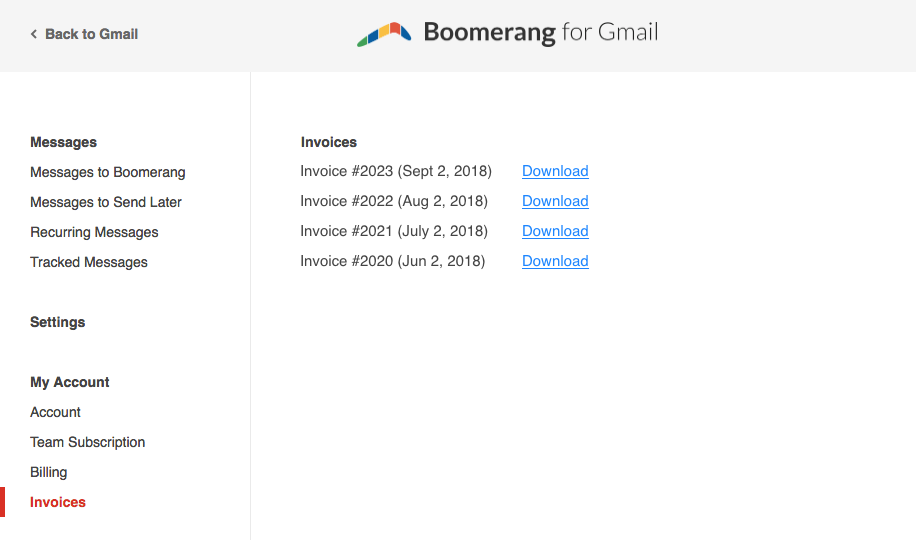Select the Invoices sidebar item
This screenshot has height=540, width=916.
click(58, 502)
